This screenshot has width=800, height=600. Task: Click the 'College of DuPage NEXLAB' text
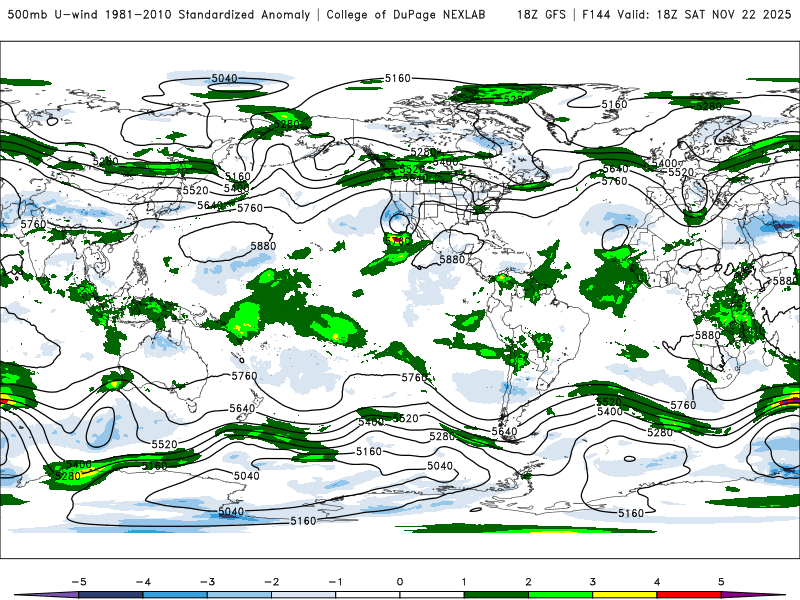point(406,14)
